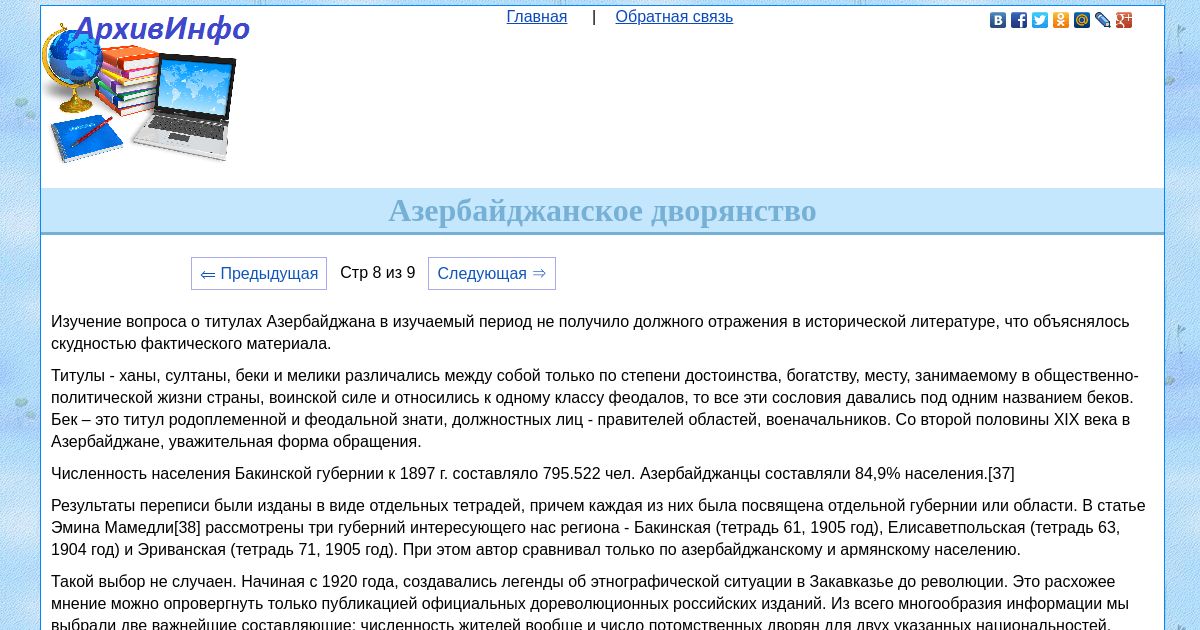Share page on Mail.ru
The image size is (1200, 630).
point(1082,20)
